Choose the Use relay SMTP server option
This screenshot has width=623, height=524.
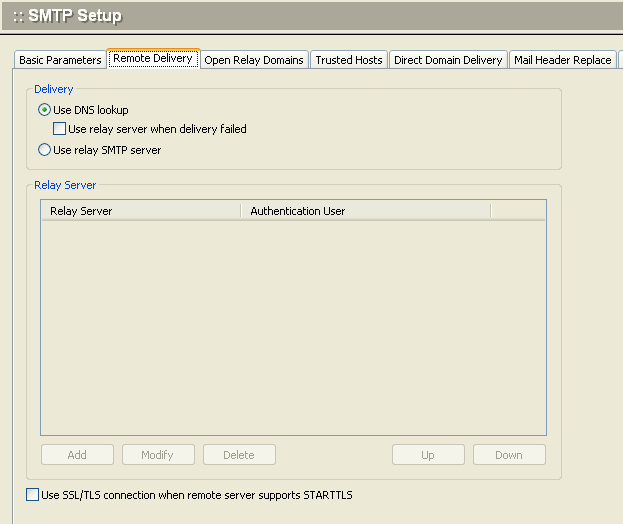tap(44, 150)
